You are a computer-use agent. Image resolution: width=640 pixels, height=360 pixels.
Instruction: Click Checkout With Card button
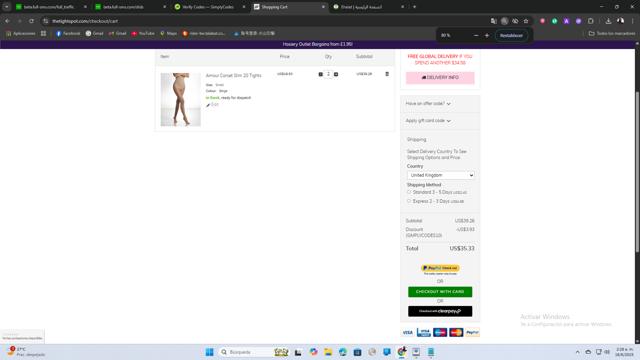(440, 291)
